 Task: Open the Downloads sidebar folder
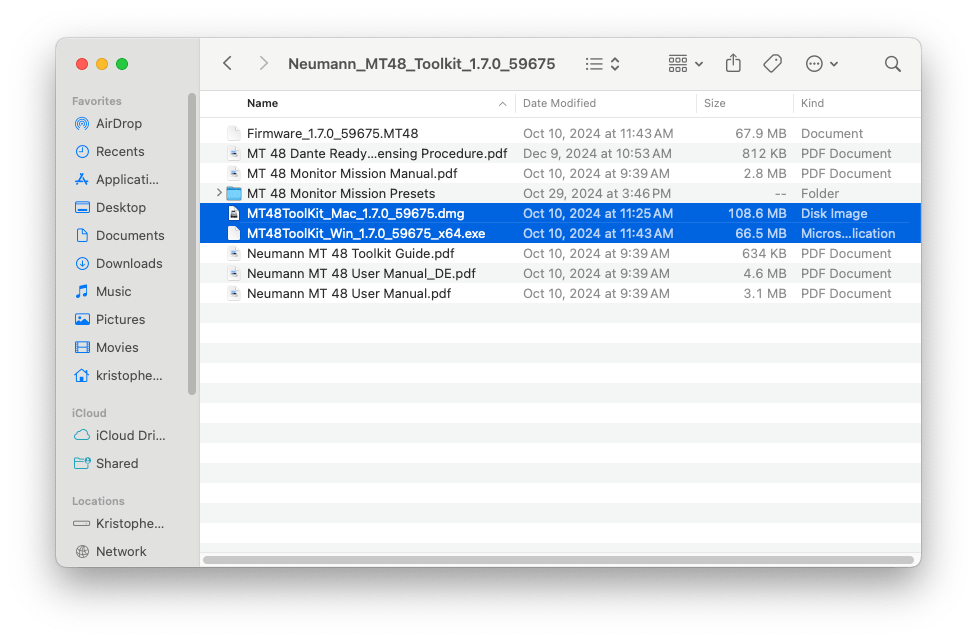point(128,264)
